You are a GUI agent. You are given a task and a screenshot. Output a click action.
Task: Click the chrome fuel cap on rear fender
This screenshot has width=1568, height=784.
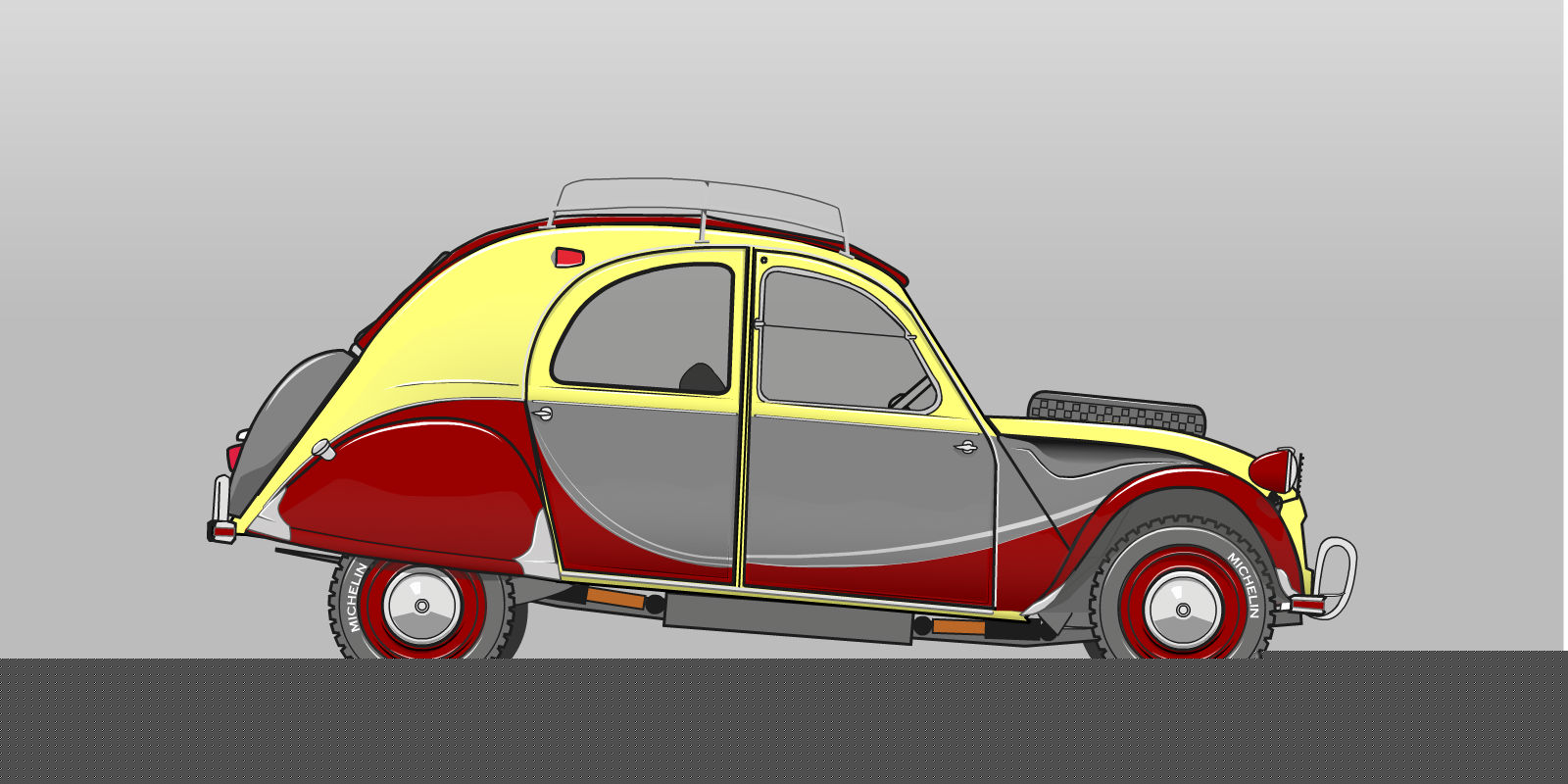(x=321, y=450)
